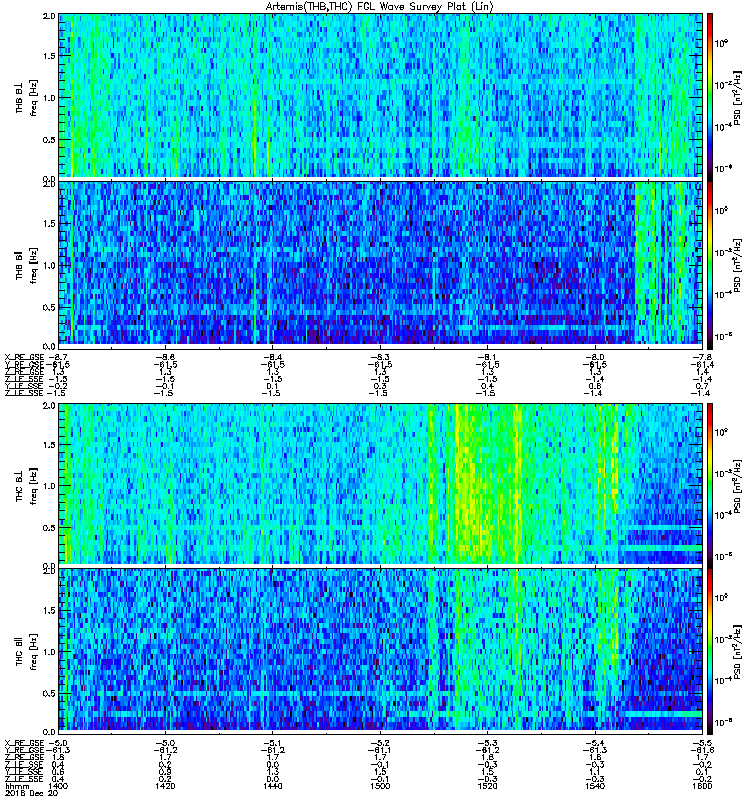Select the color bar beside the THC B-perpendicular panel
Image resolution: width=750 pixels, height=800 pixels.
click(710, 484)
